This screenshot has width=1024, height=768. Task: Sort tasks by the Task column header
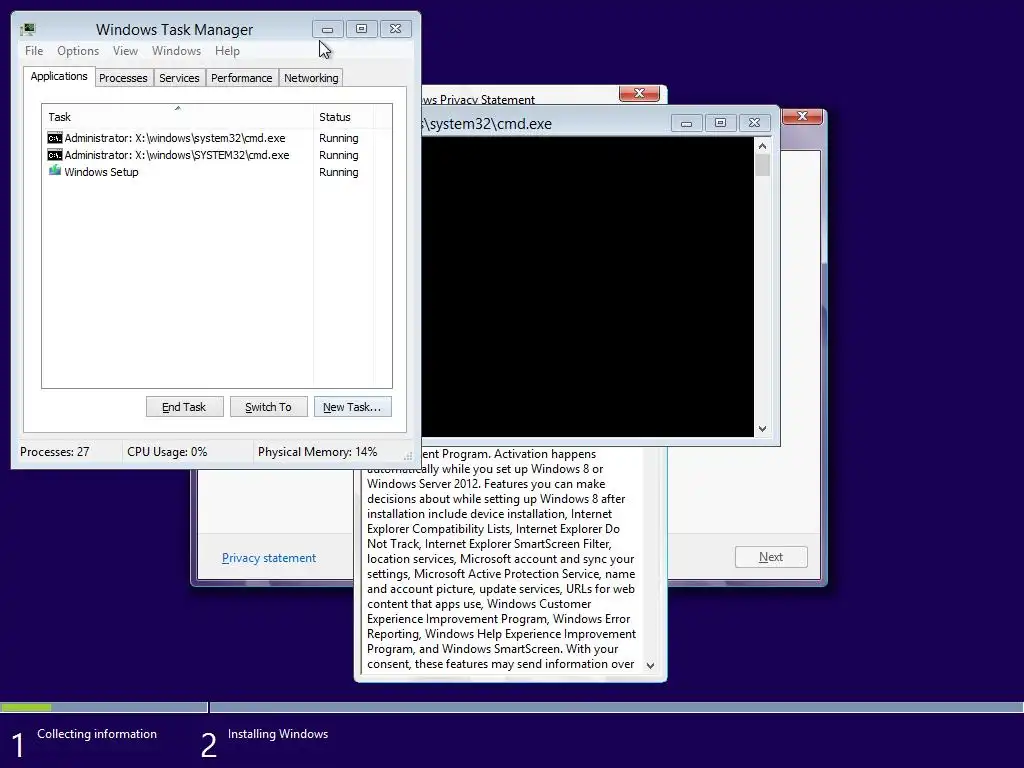178,117
